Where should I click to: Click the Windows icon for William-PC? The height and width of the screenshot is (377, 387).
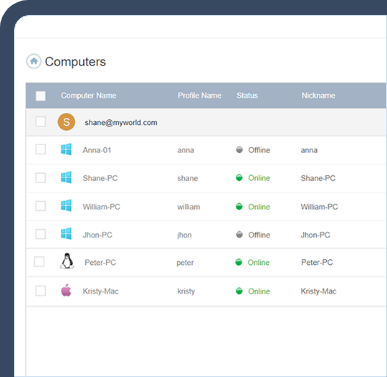(66, 206)
